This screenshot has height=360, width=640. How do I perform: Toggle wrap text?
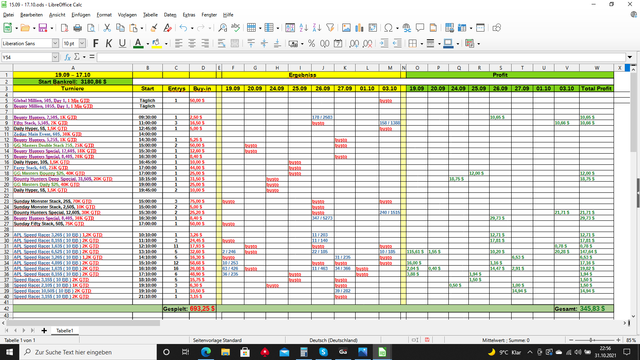click(x=222, y=43)
